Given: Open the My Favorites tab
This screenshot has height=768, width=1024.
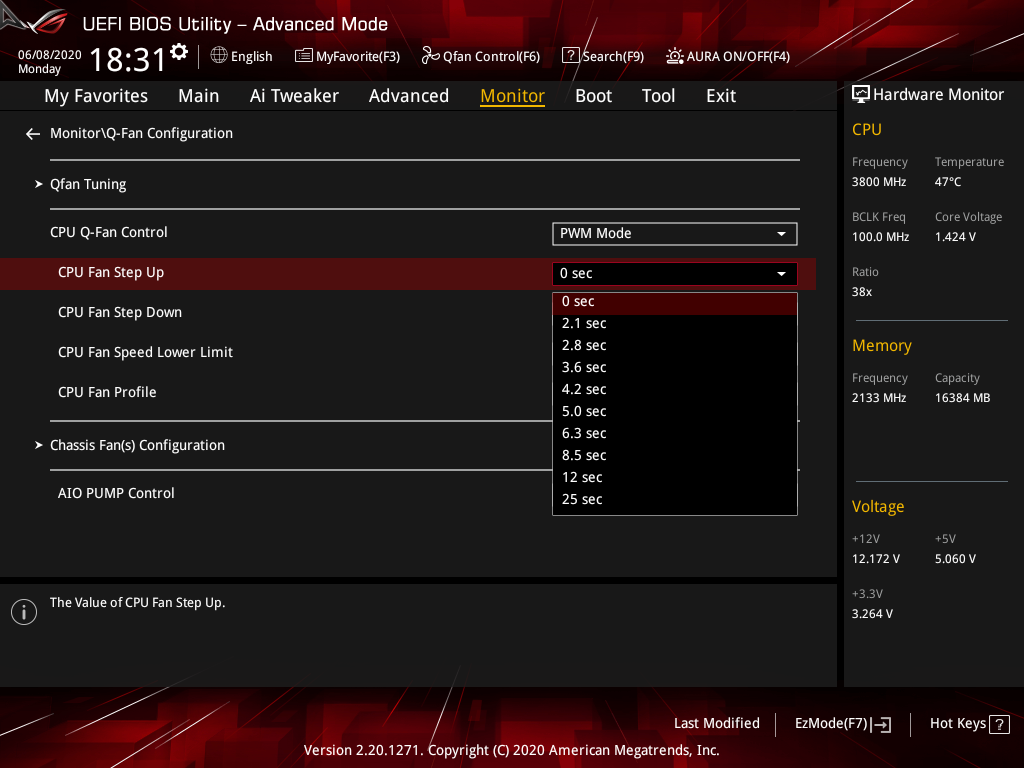Looking at the screenshot, I should pos(96,96).
